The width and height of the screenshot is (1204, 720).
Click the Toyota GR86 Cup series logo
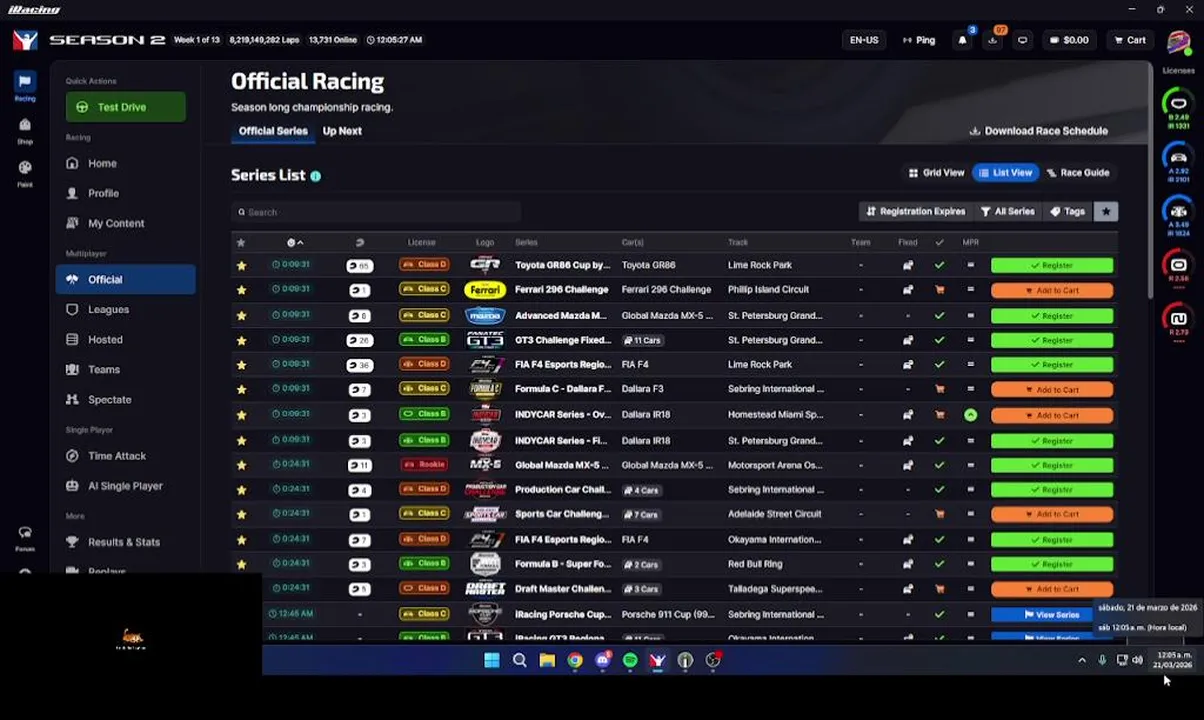pos(485,265)
